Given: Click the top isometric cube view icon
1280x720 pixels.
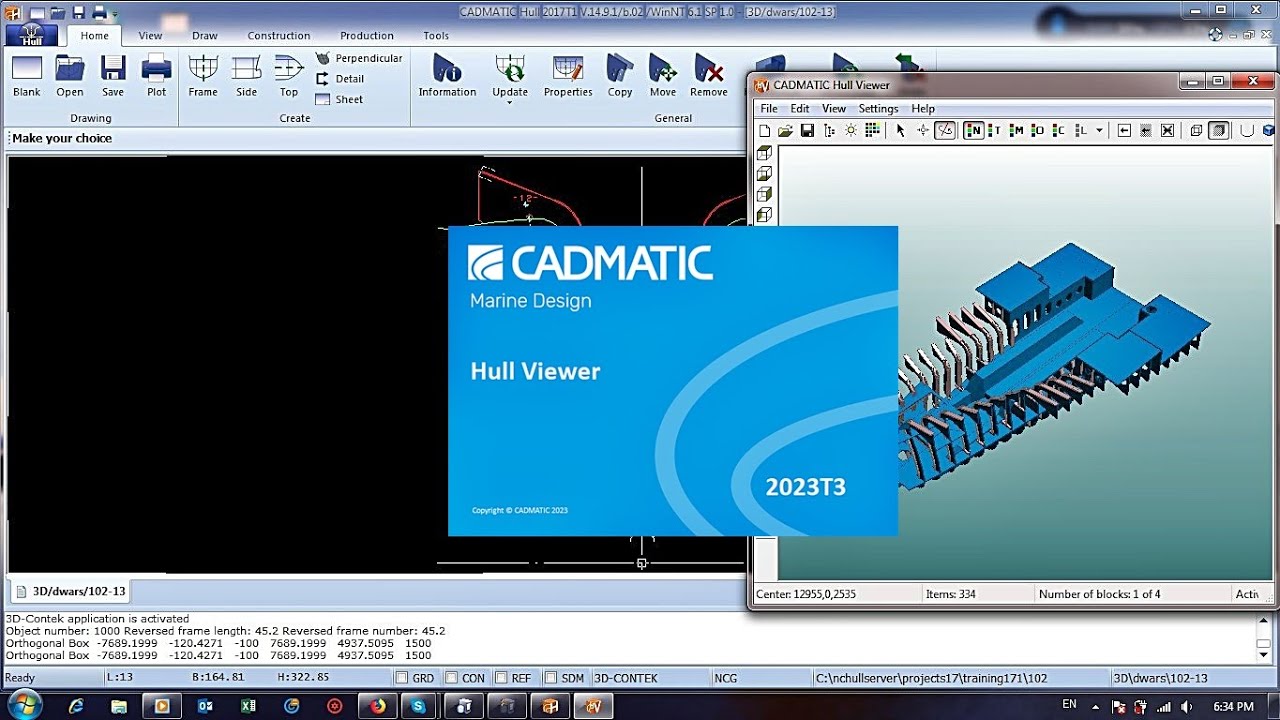Looking at the screenshot, I should pos(765,153).
